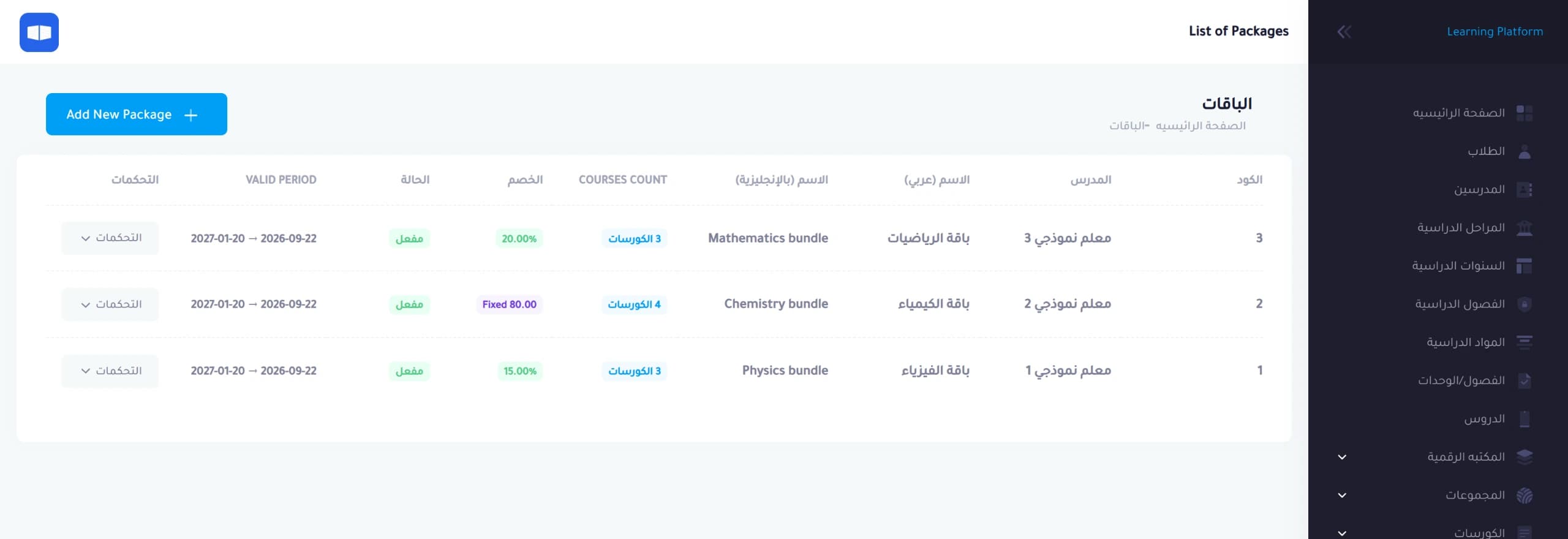Open المراحل الدراسية menu item
Viewport: 1568px width, 539px height.
pos(1461,227)
